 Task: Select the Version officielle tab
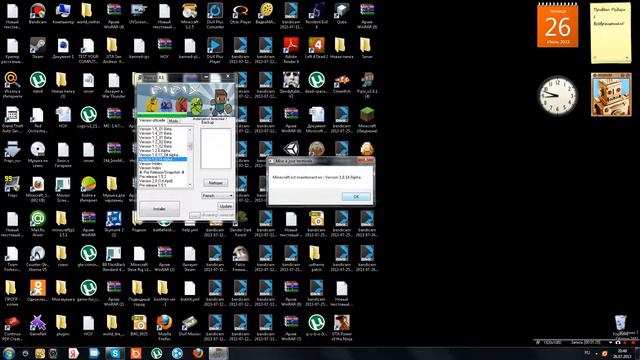tap(152, 120)
